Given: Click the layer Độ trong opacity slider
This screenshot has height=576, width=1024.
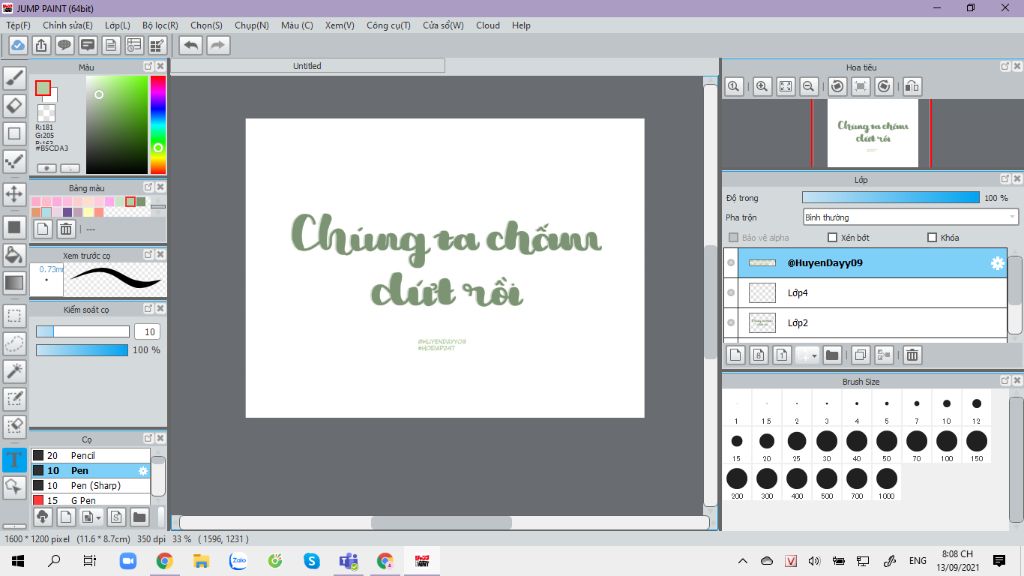Looking at the screenshot, I should (x=891, y=197).
